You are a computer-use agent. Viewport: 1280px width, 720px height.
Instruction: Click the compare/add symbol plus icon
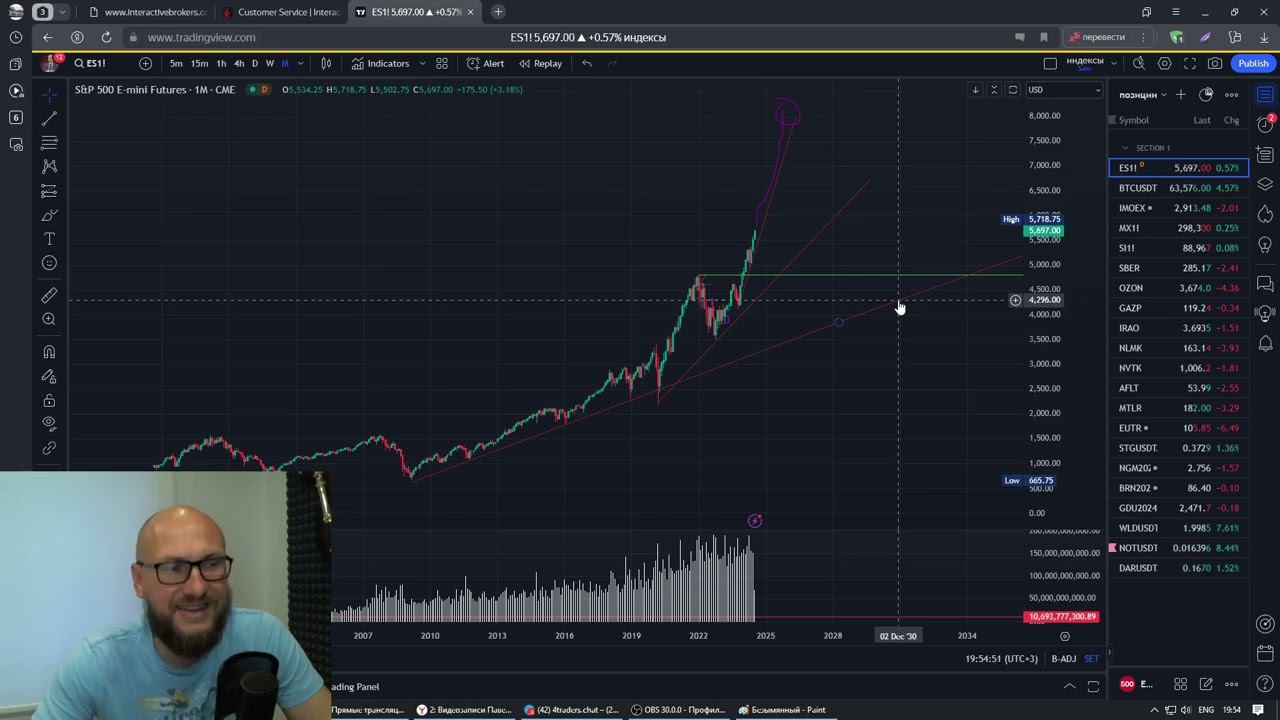pyautogui.click(x=145, y=63)
